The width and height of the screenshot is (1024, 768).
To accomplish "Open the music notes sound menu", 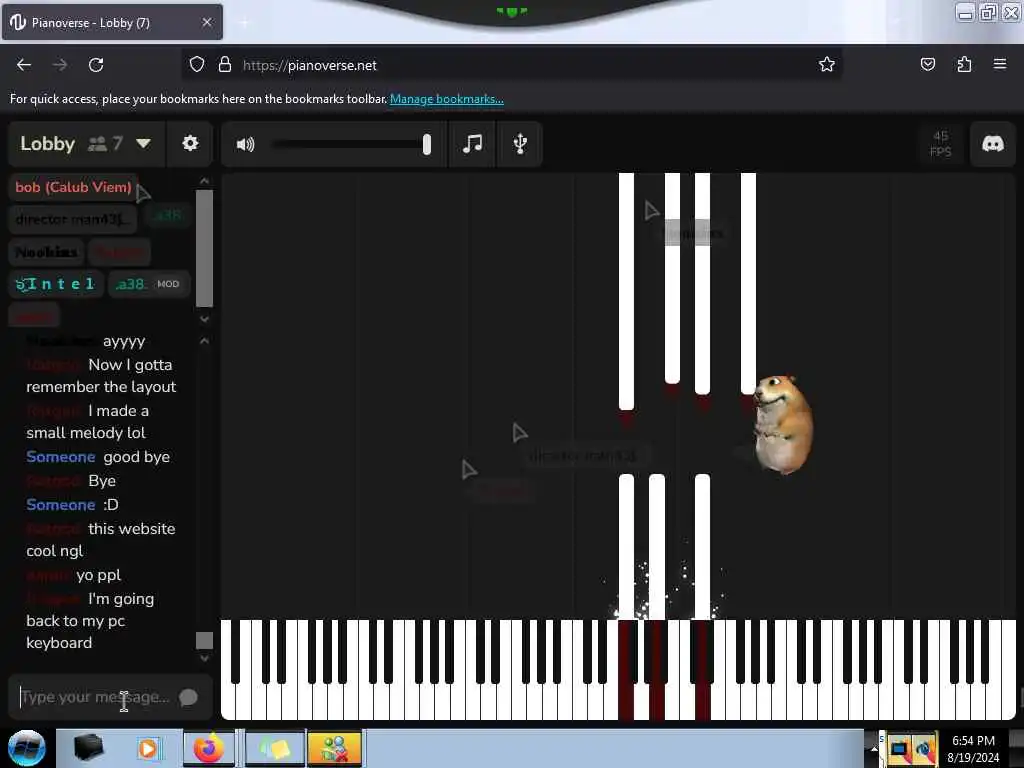I will tap(472, 144).
